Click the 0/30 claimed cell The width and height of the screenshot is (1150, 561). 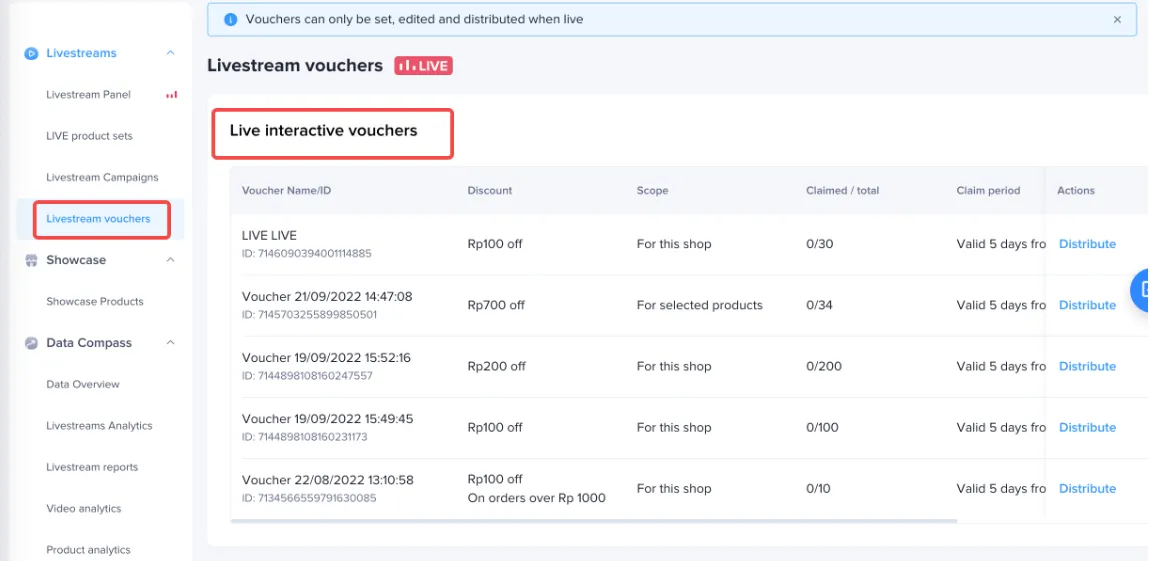819,244
